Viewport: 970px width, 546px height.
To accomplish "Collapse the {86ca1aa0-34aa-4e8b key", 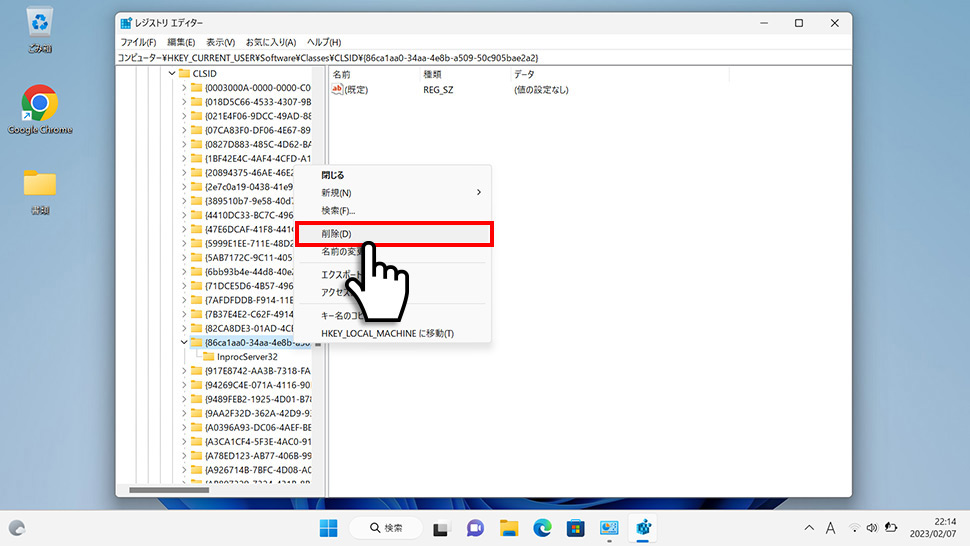I will (184, 343).
